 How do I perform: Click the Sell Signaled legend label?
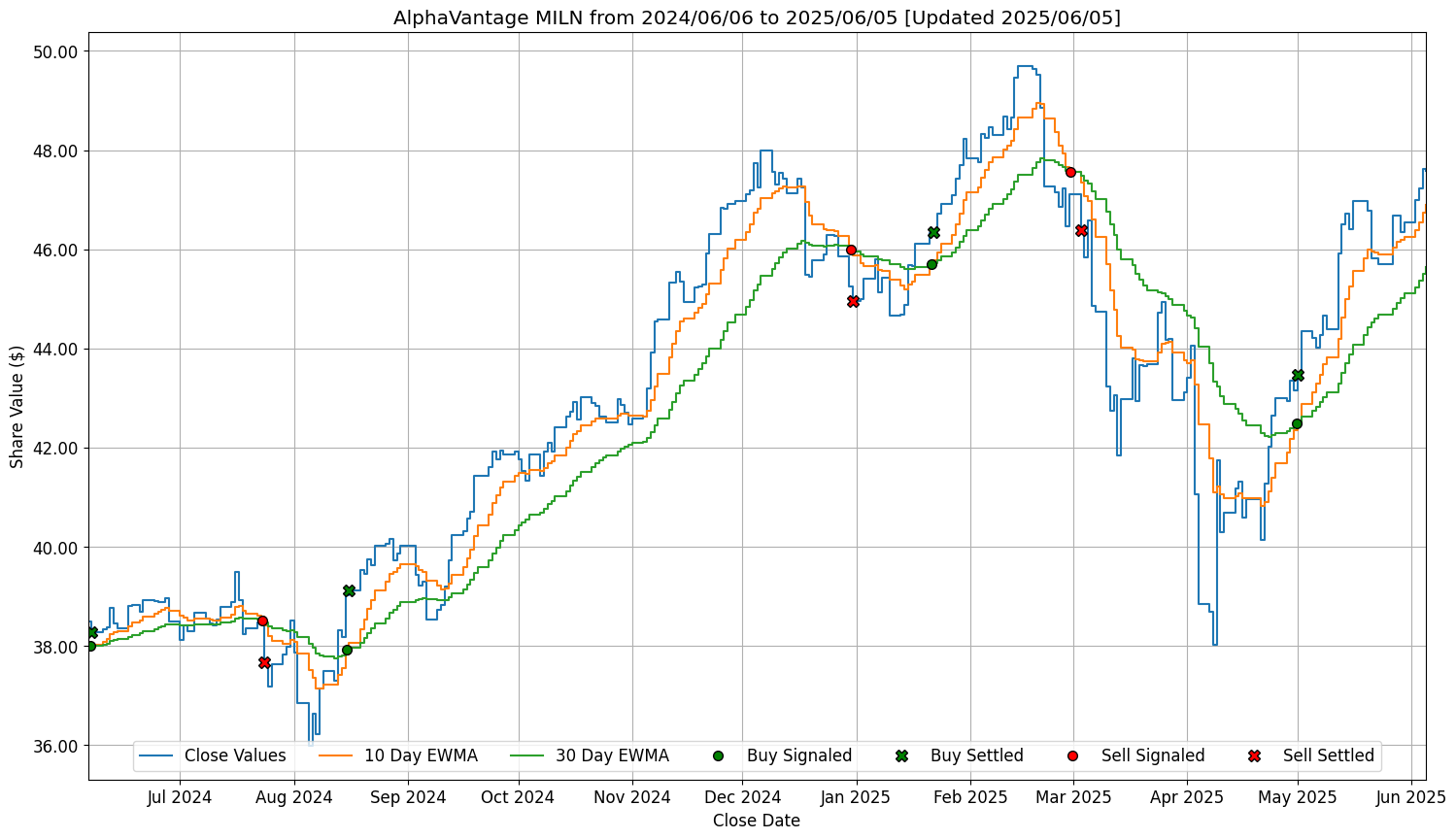pos(1153,755)
